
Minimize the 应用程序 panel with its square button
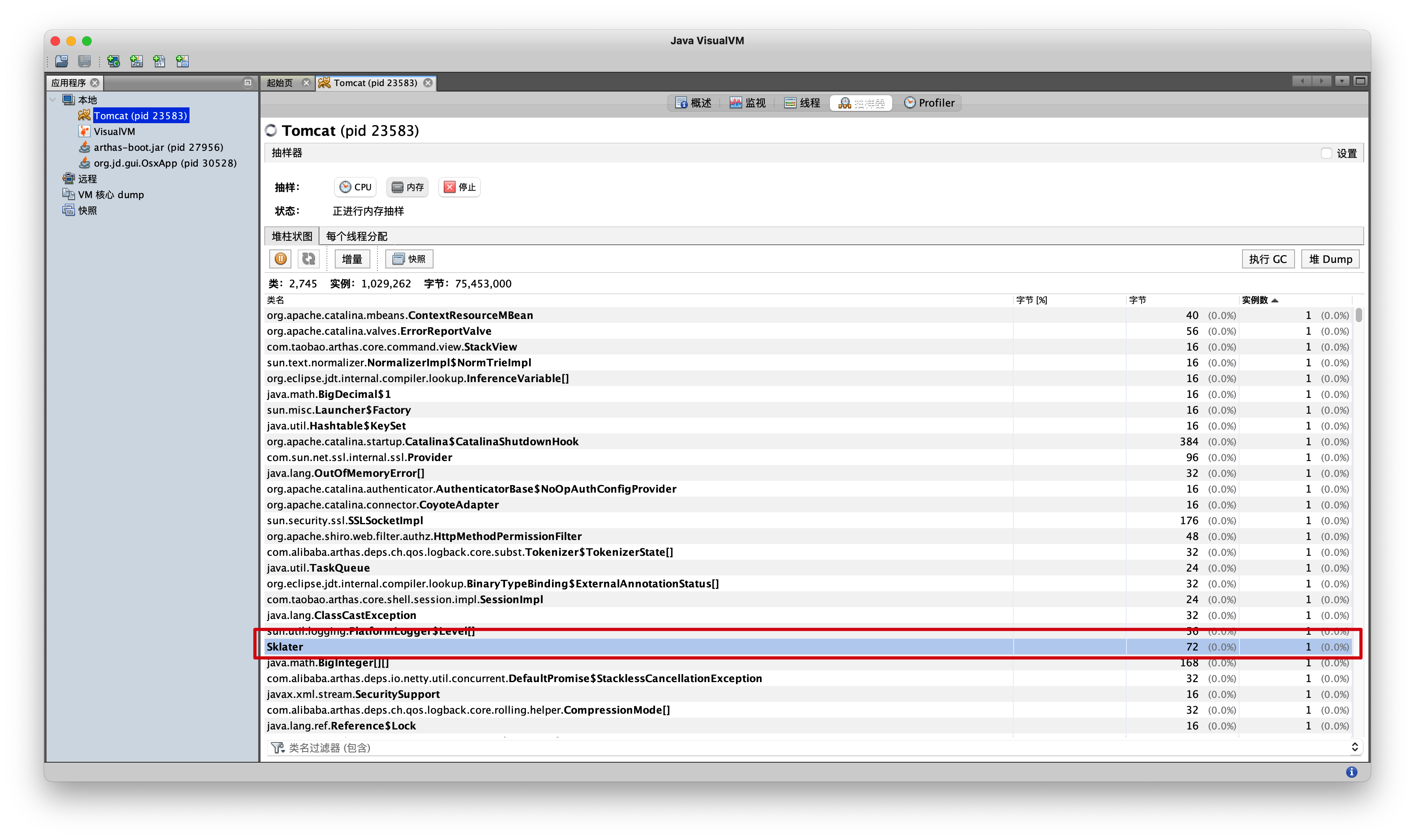coord(247,82)
